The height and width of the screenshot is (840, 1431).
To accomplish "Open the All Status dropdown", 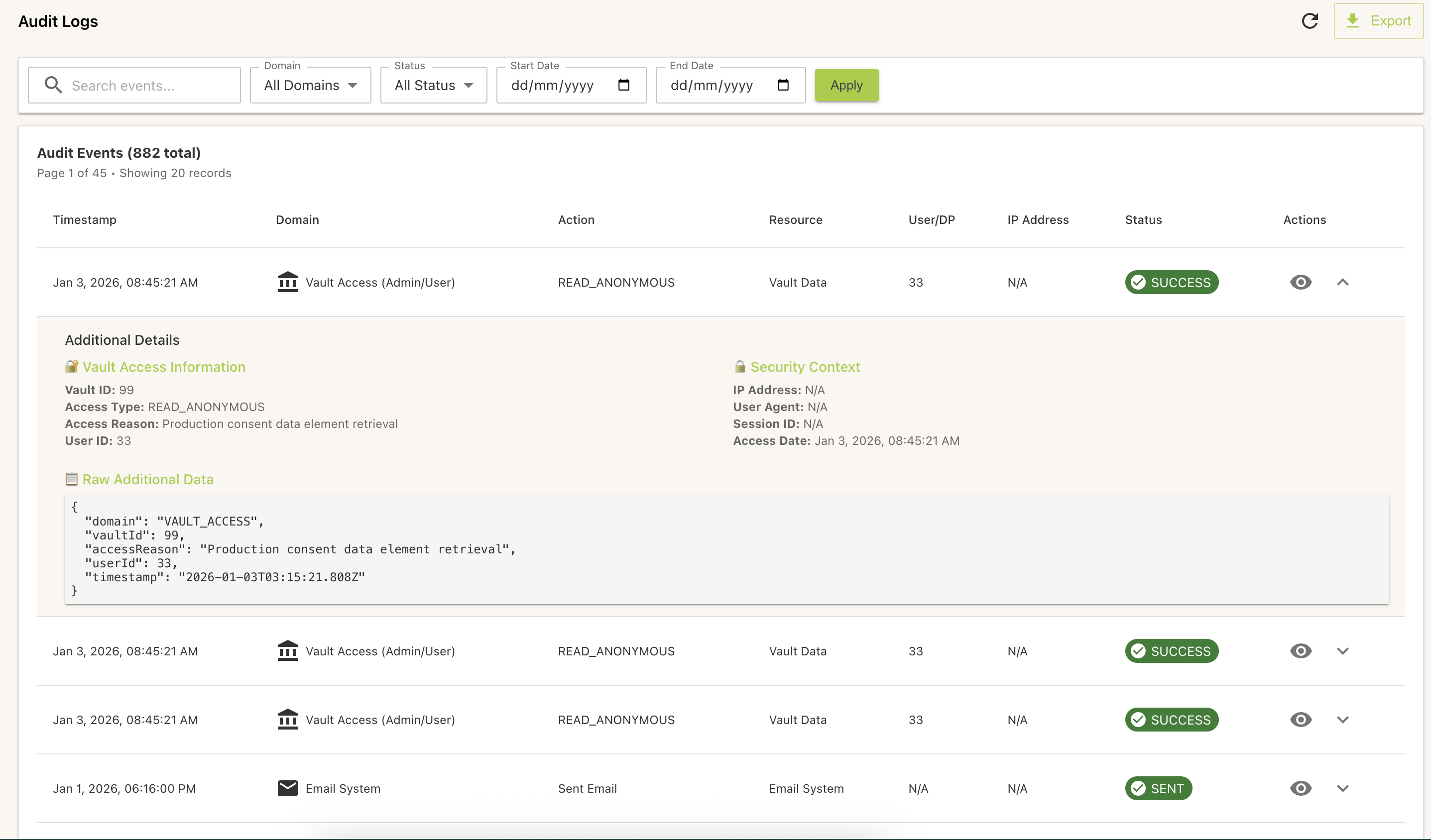I will click(433, 85).
